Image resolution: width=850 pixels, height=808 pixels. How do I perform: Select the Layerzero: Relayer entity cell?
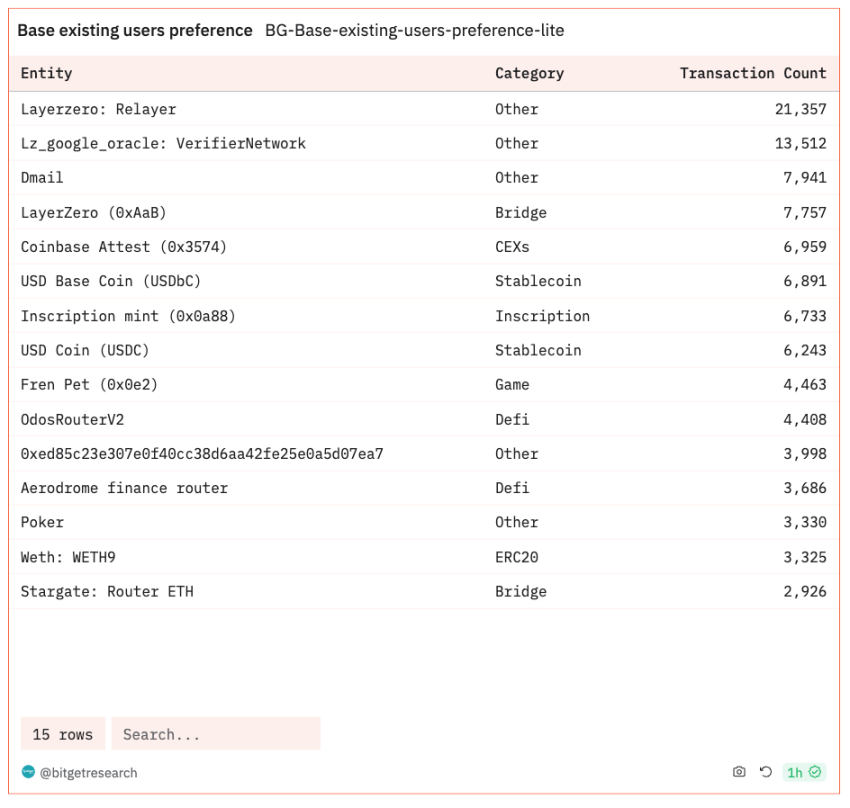pyautogui.click(x=98, y=109)
